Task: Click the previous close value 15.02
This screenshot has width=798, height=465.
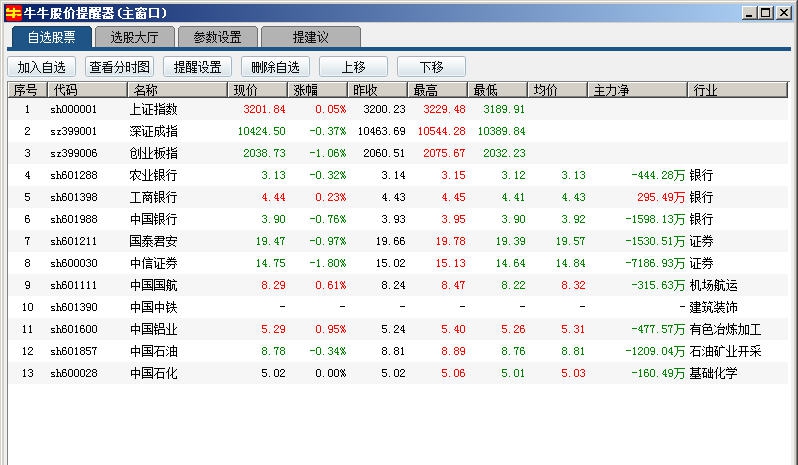Action: pyautogui.click(x=391, y=263)
